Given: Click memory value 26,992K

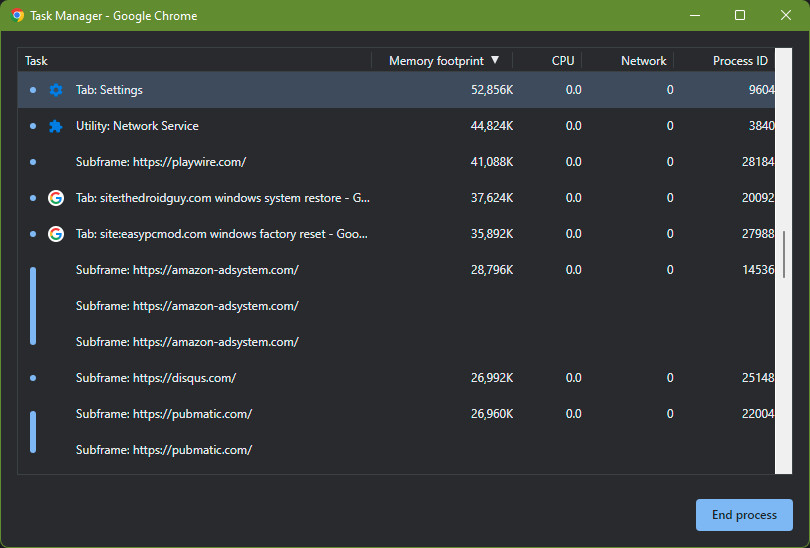Looking at the screenshot, I should 492,378.
